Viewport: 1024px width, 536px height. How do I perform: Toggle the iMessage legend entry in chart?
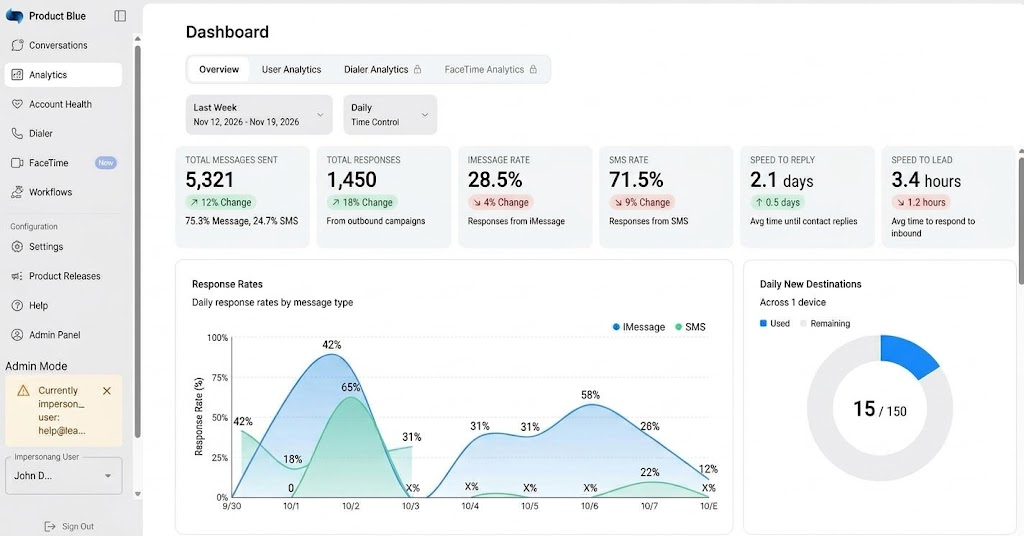point(639,327)
